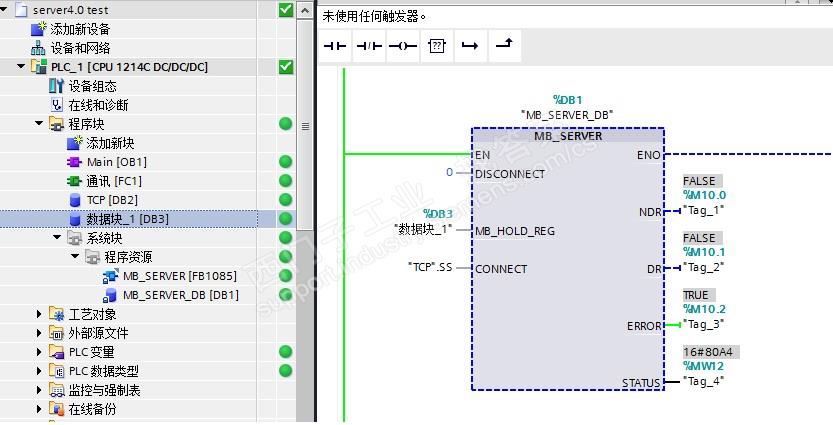833x425 pixels.
Task: Expand the 工艺对象 folder arrow
Action: tap(39, 314)
